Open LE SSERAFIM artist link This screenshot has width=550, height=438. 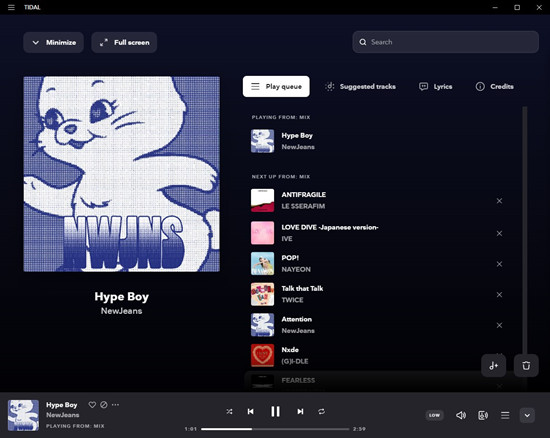point(303,206)
